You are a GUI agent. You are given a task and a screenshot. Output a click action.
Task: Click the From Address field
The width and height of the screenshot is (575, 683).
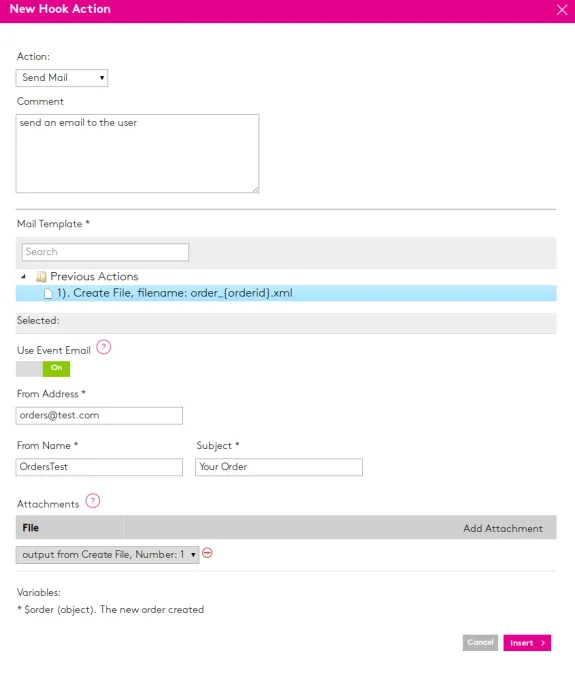(99, 416)
